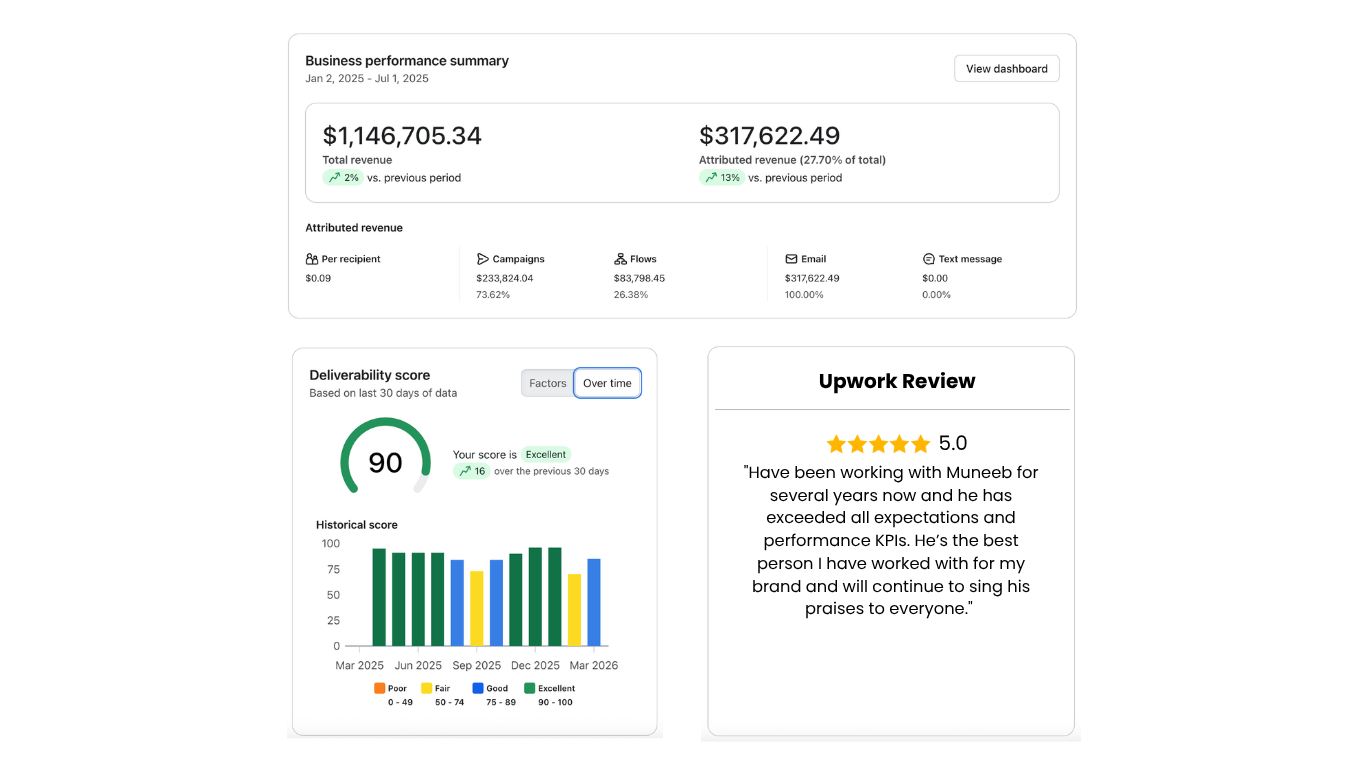Viewport: 1366px width, 768px height.
Task: Click the date range Jan 2, 2025 - Jul 1, 2025
Action: (x=367, y=78)
